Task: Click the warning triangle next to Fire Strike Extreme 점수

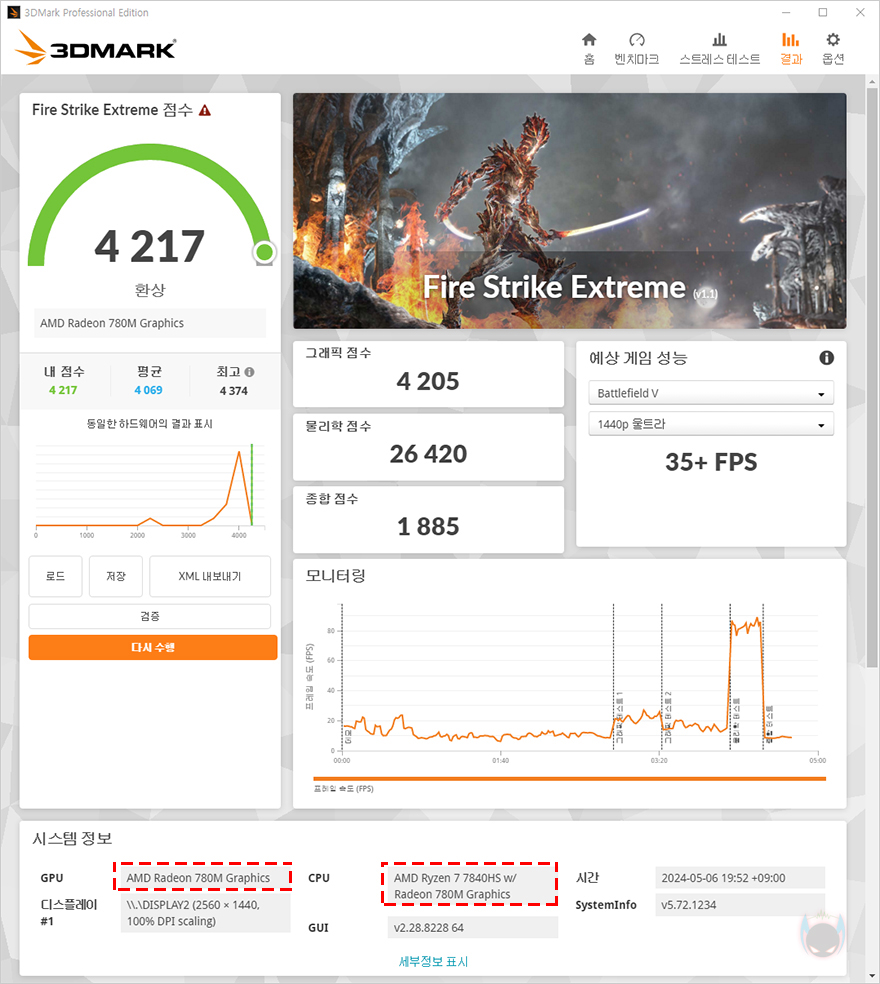Action: pyautogui.click(x=205, y=110)
